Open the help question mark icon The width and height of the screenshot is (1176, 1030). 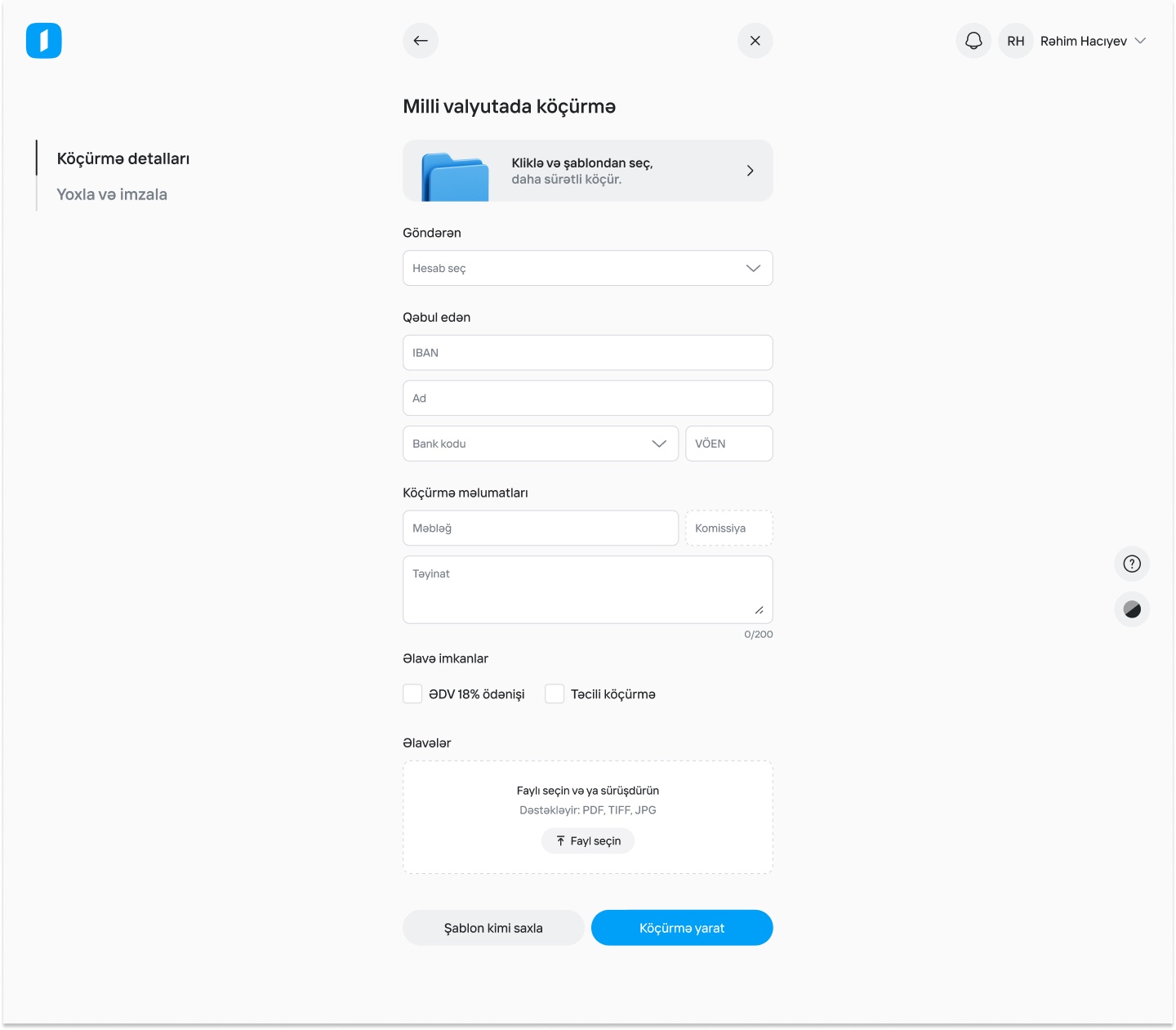pyautogui.click(x=1132, y=564)
